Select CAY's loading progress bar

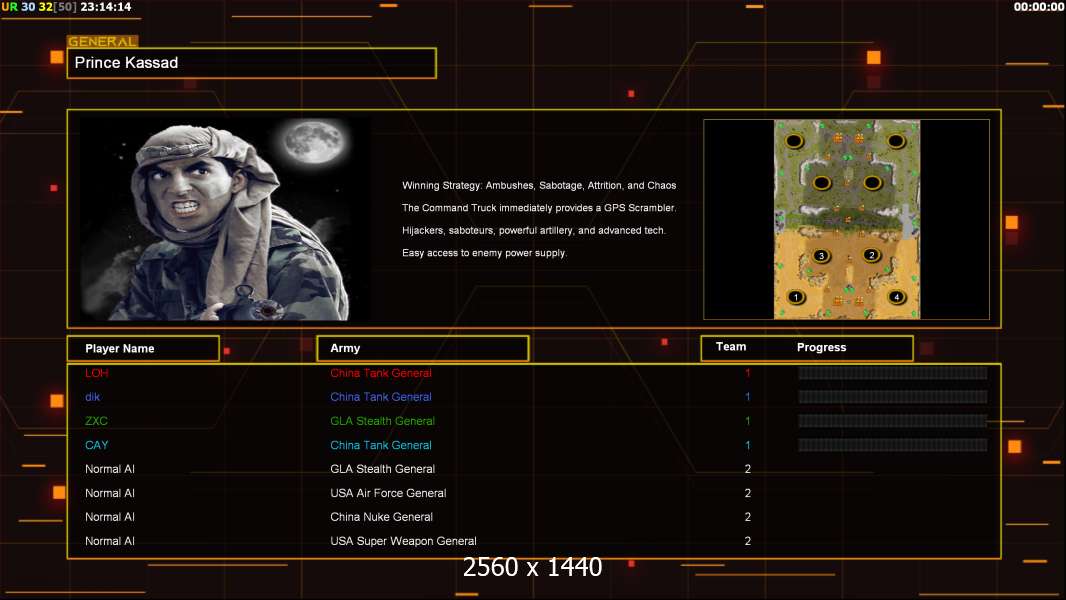(893, 445)
